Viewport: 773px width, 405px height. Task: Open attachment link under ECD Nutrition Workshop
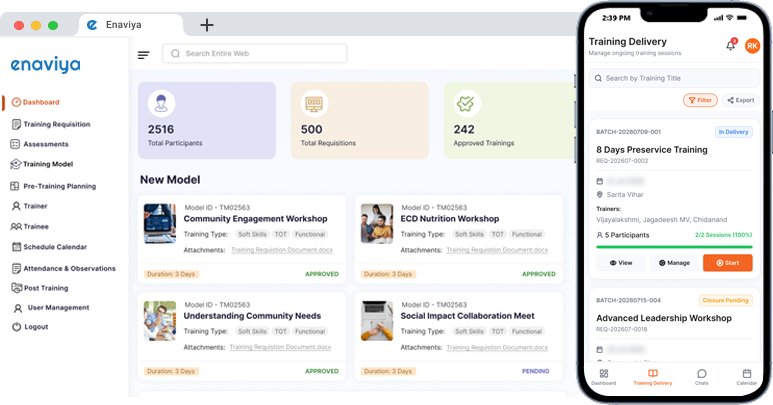pyautogui.click(x=497, y=250)
